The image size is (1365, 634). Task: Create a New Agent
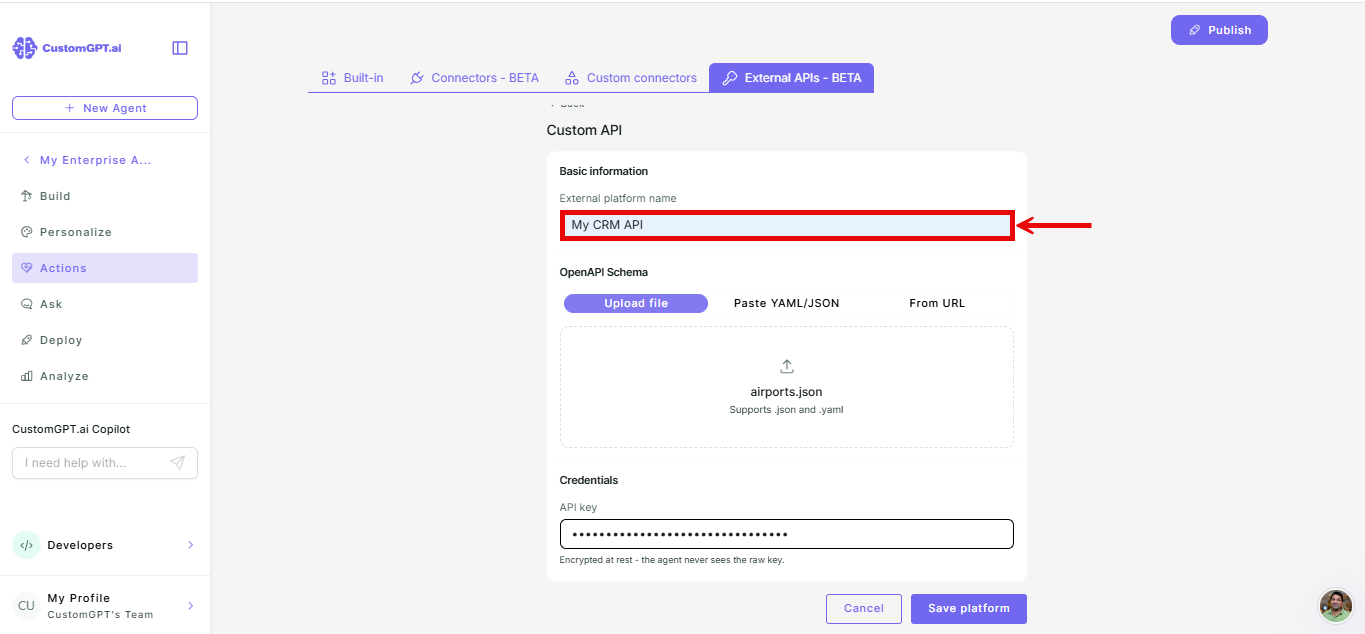point(105,108)
